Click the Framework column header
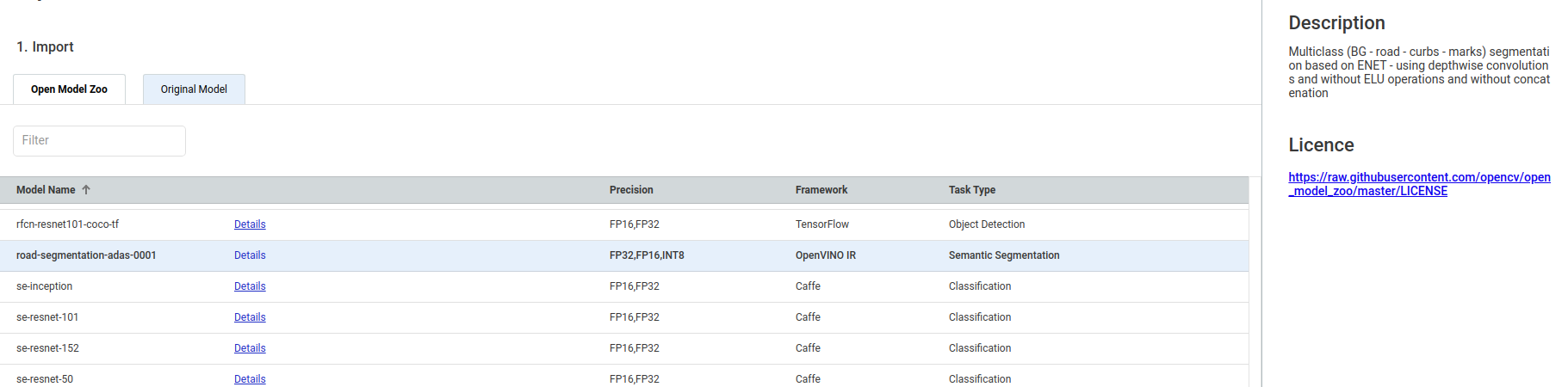The image size is (1568, 387). 821,190
